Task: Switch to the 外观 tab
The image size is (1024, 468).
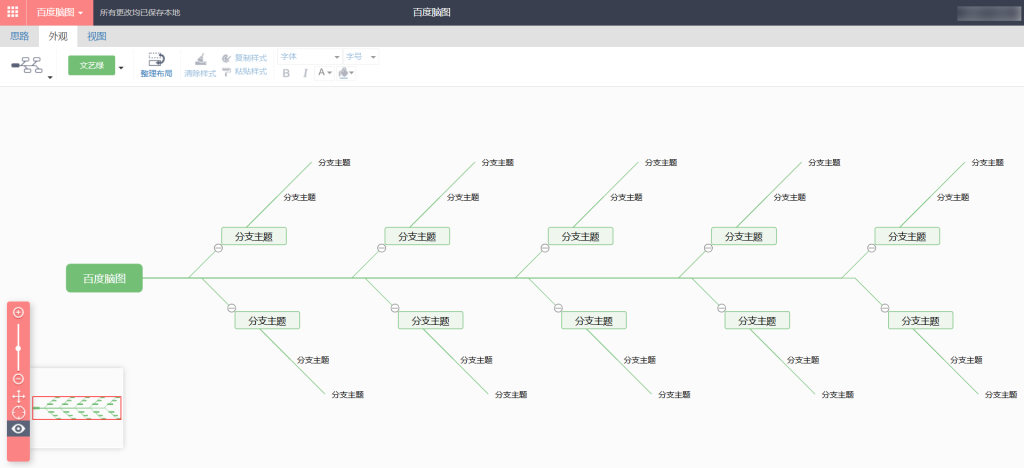Action: click(58, 37)
